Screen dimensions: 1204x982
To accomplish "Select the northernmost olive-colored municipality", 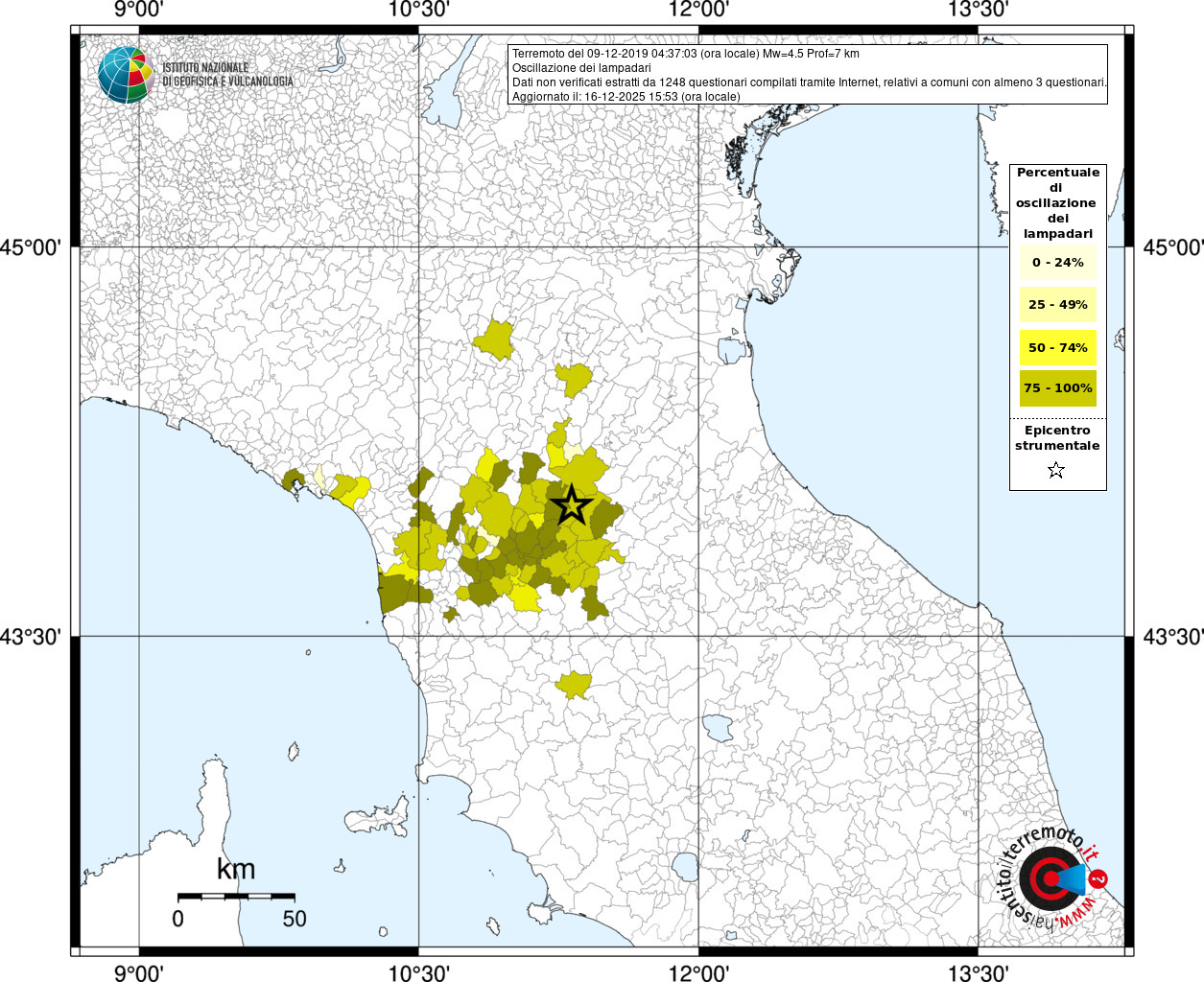I will pos(495,339).
